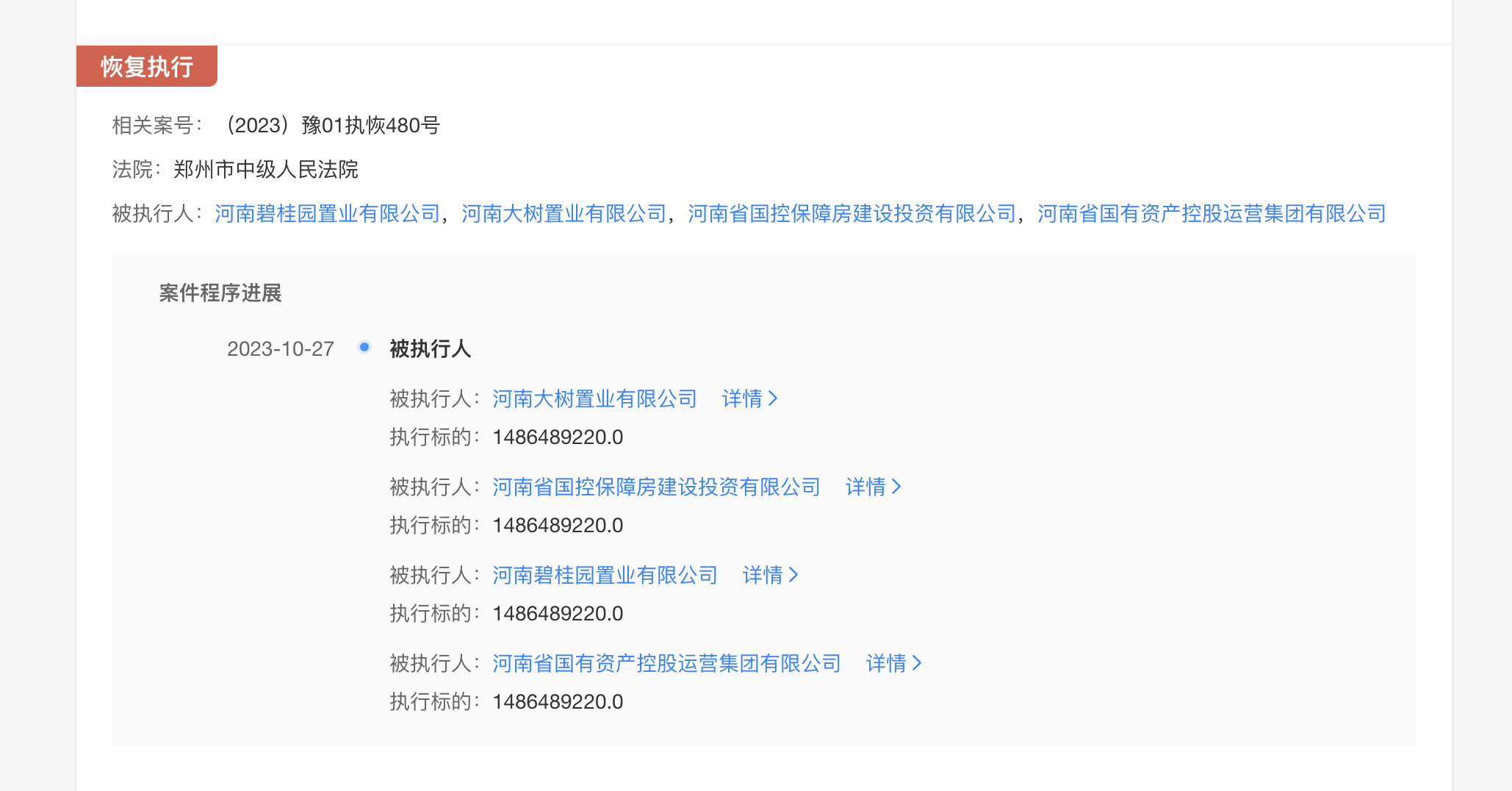Click first execution amount 1486489220.0
Image resolution: width=1512 pixels, height=791 pixels.
[x=558, y=437]
